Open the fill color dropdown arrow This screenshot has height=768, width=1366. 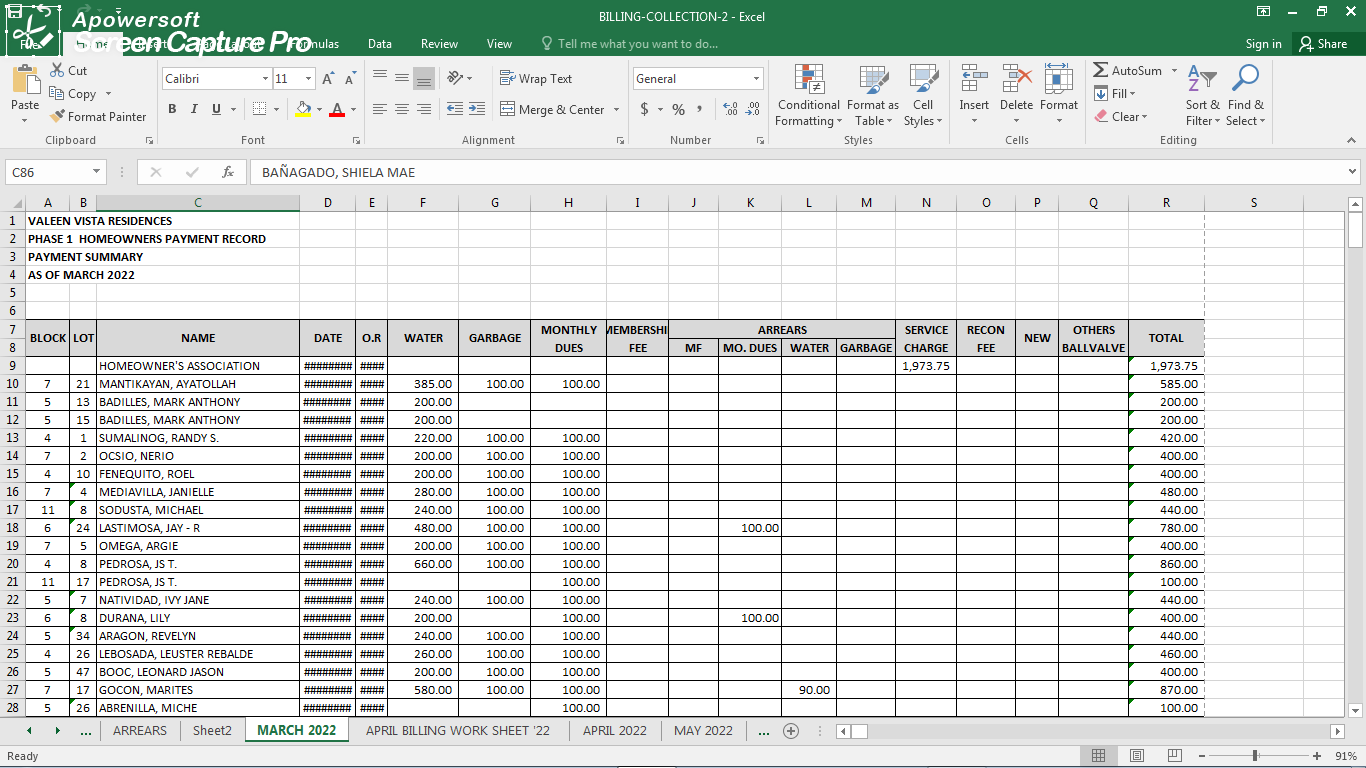pyautogui.click(x=319, y=109)
